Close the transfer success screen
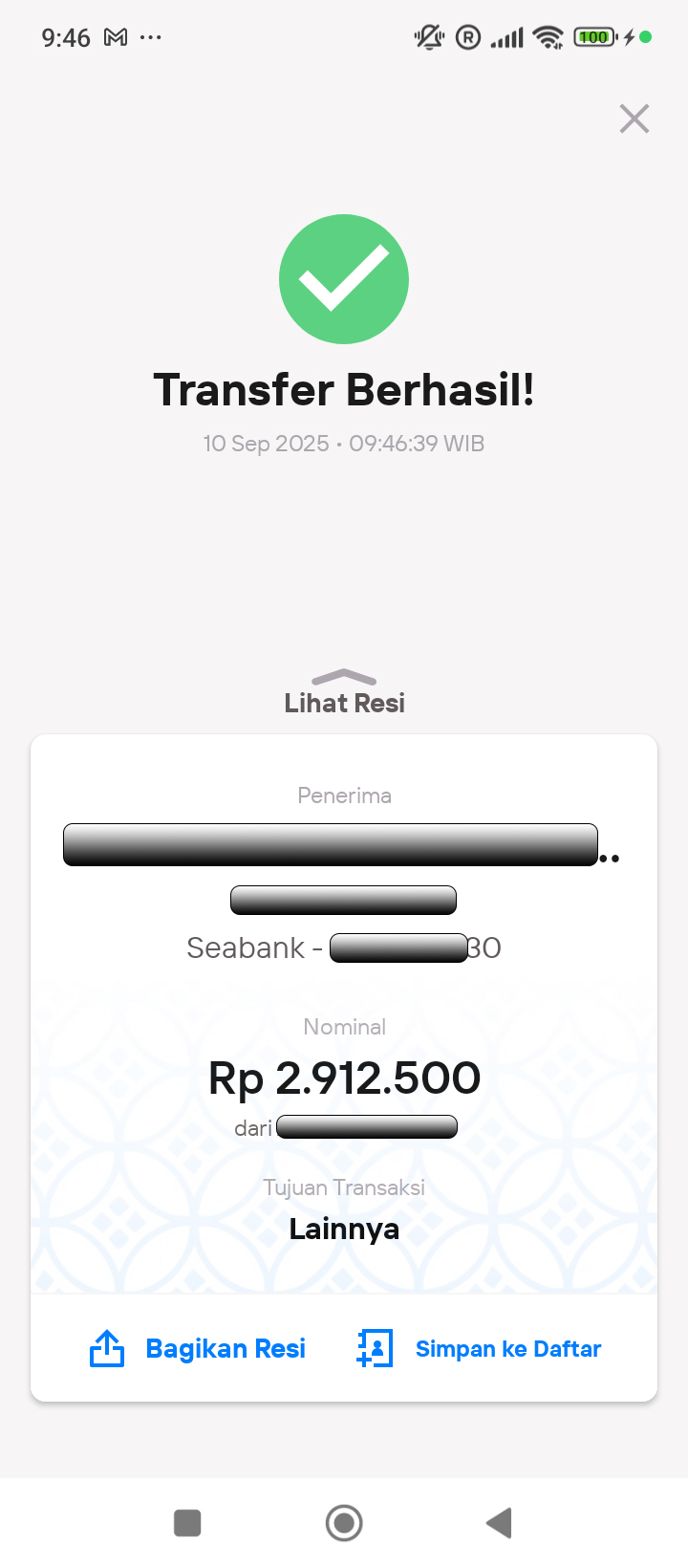This screenshot has width=688, height=1568. point(634,119)
